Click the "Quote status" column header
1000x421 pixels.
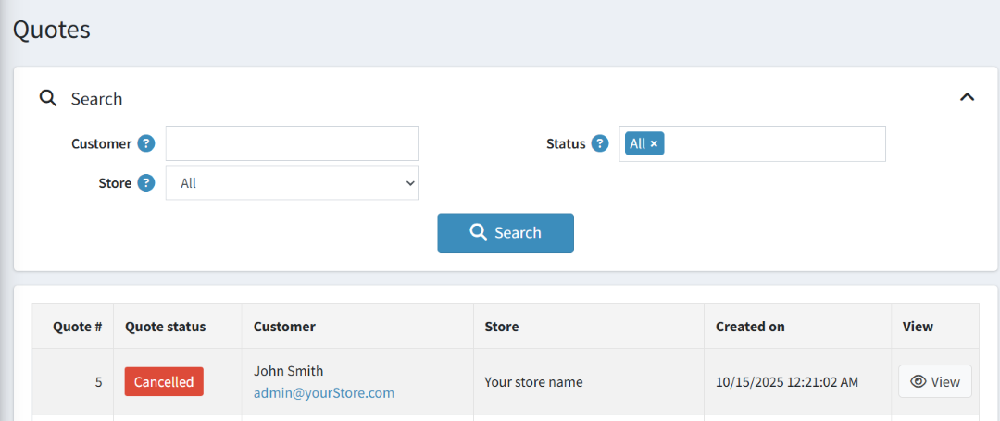[x=166, y=327]
